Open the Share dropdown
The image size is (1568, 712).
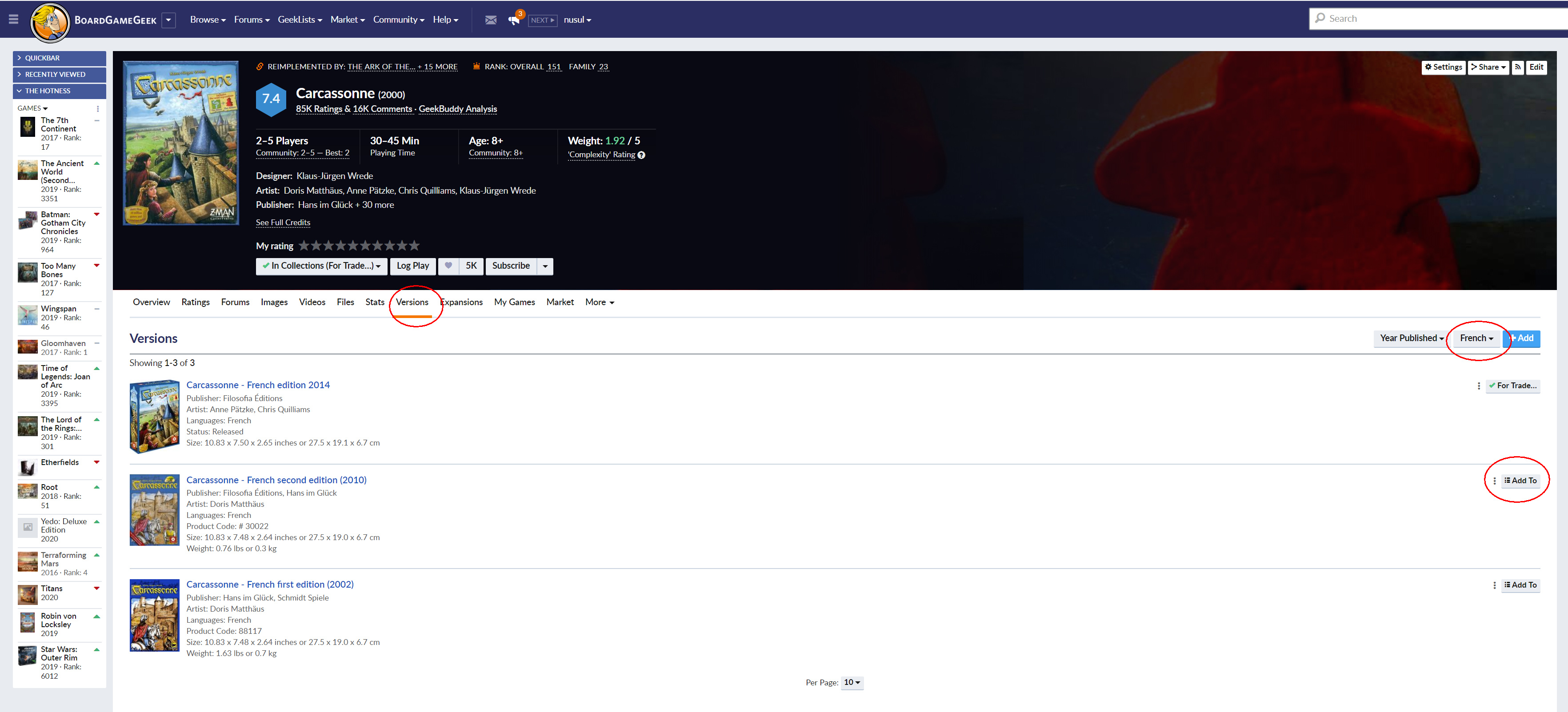pyautogui.click(x=1488, y=67)
